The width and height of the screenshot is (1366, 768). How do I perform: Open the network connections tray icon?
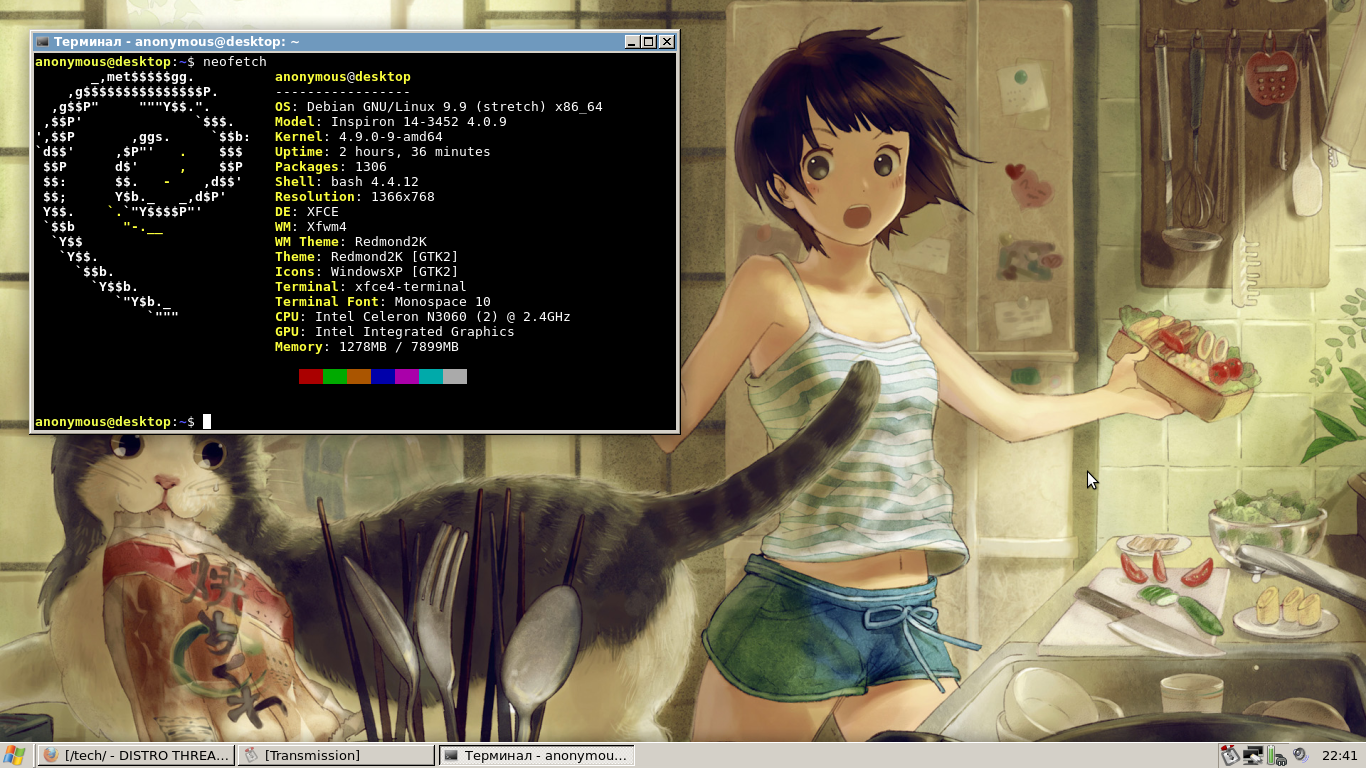pyautogui.click(x=1253, y=755)
